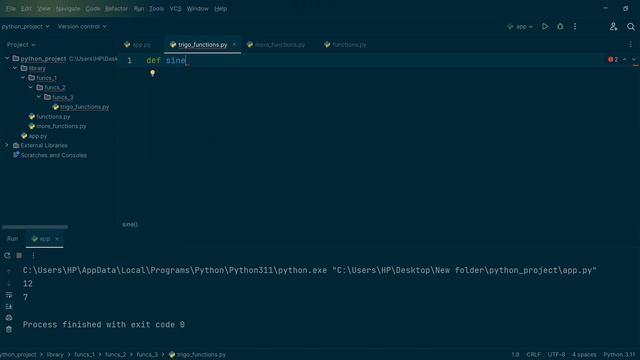
Task: Click Python 3.11 interpreter in status bar
Action: pos(619,355)
